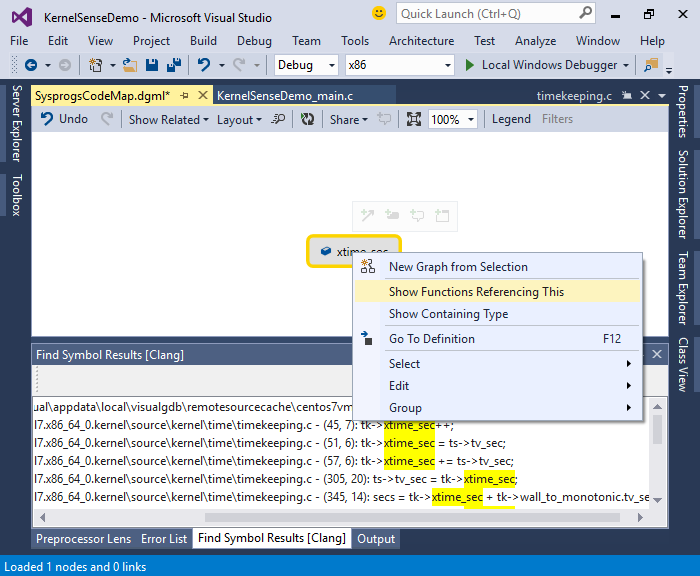Close the timekeeping.c preview tab
Viewport: 700px width, 576px height.
point(645,96)
